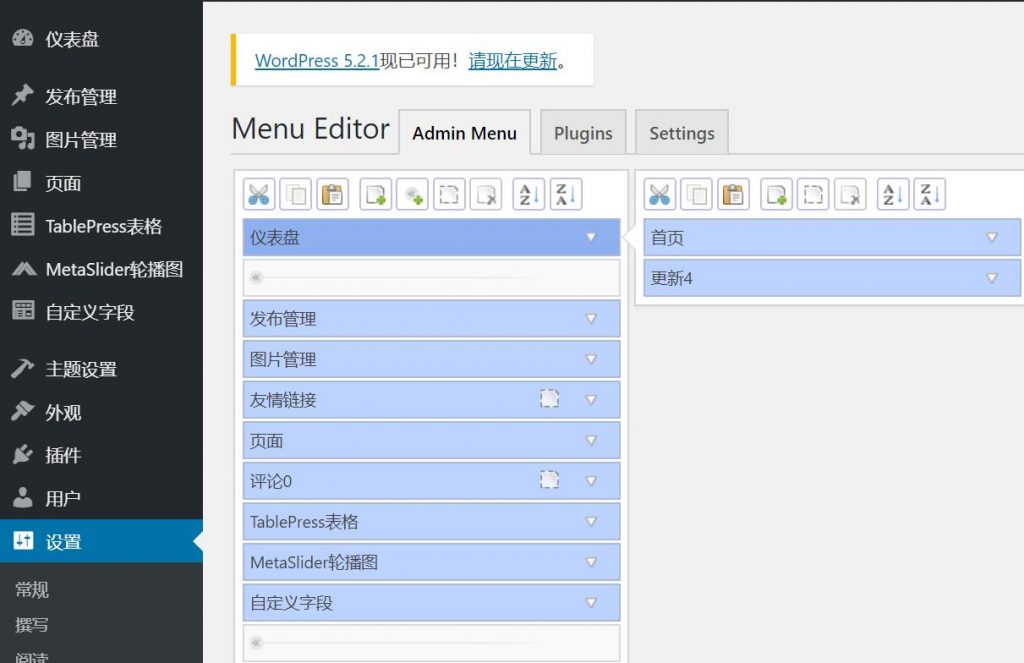The width and height of the screenshot is (1024, 663).
Task: Switch to Plugins tab
Action: click(x=583, y=133)
